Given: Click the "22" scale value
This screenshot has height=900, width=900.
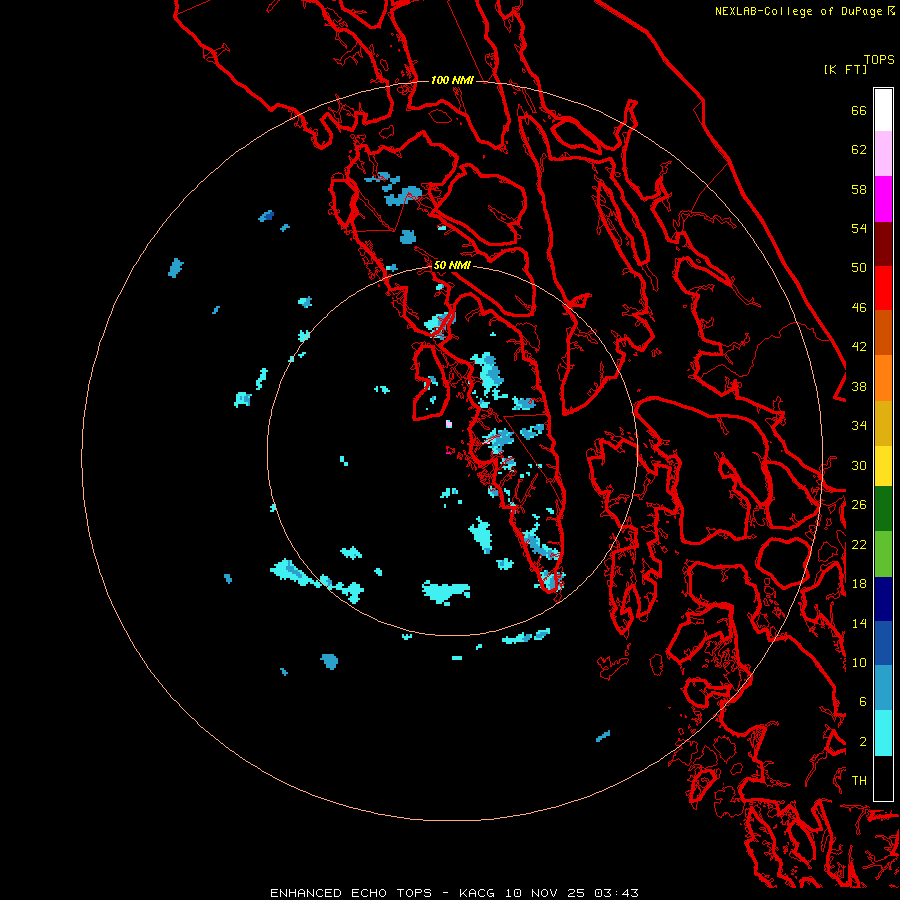Looking at the screenshot, I should [859, 544].
